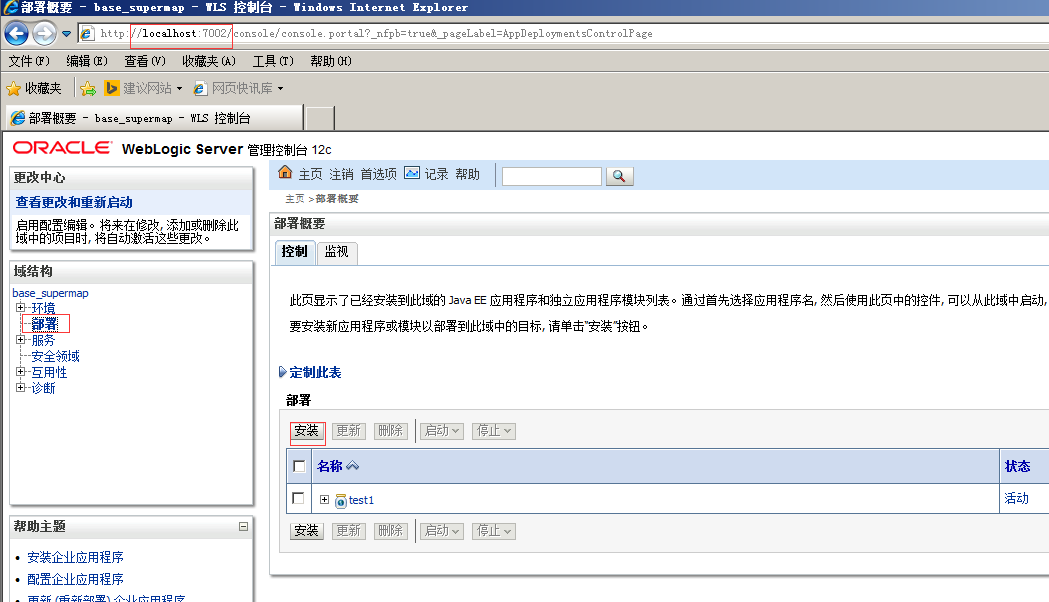The image size is (1049, 602).
Task: Select the 部署概要 browser tab
Action: point(155,118)
